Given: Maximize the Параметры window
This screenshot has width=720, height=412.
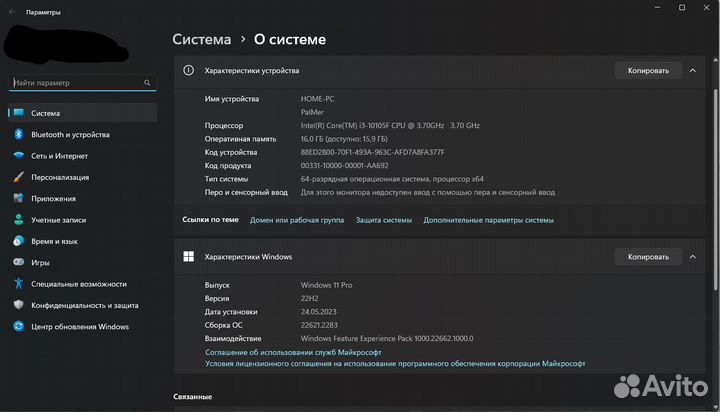Looking at the screenshot, I should (x=682, y=7).
